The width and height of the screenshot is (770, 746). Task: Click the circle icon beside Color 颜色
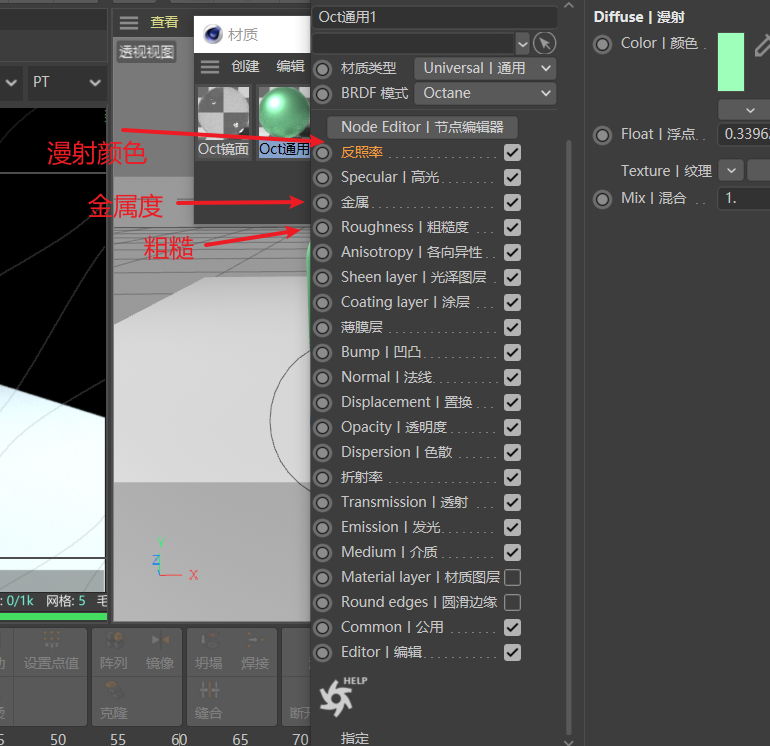(602, 45)
